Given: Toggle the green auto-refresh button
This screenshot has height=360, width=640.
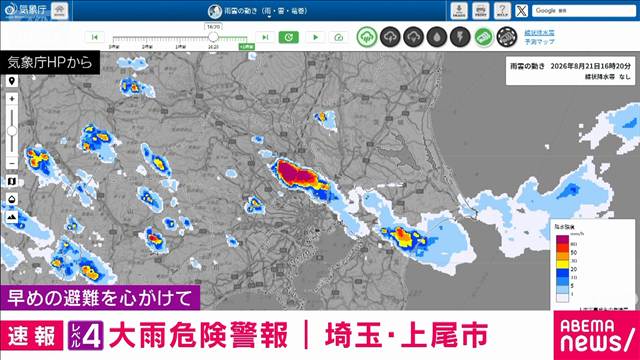Looking at the screenshot, I should pyautogui.click(x=289, y=37).
